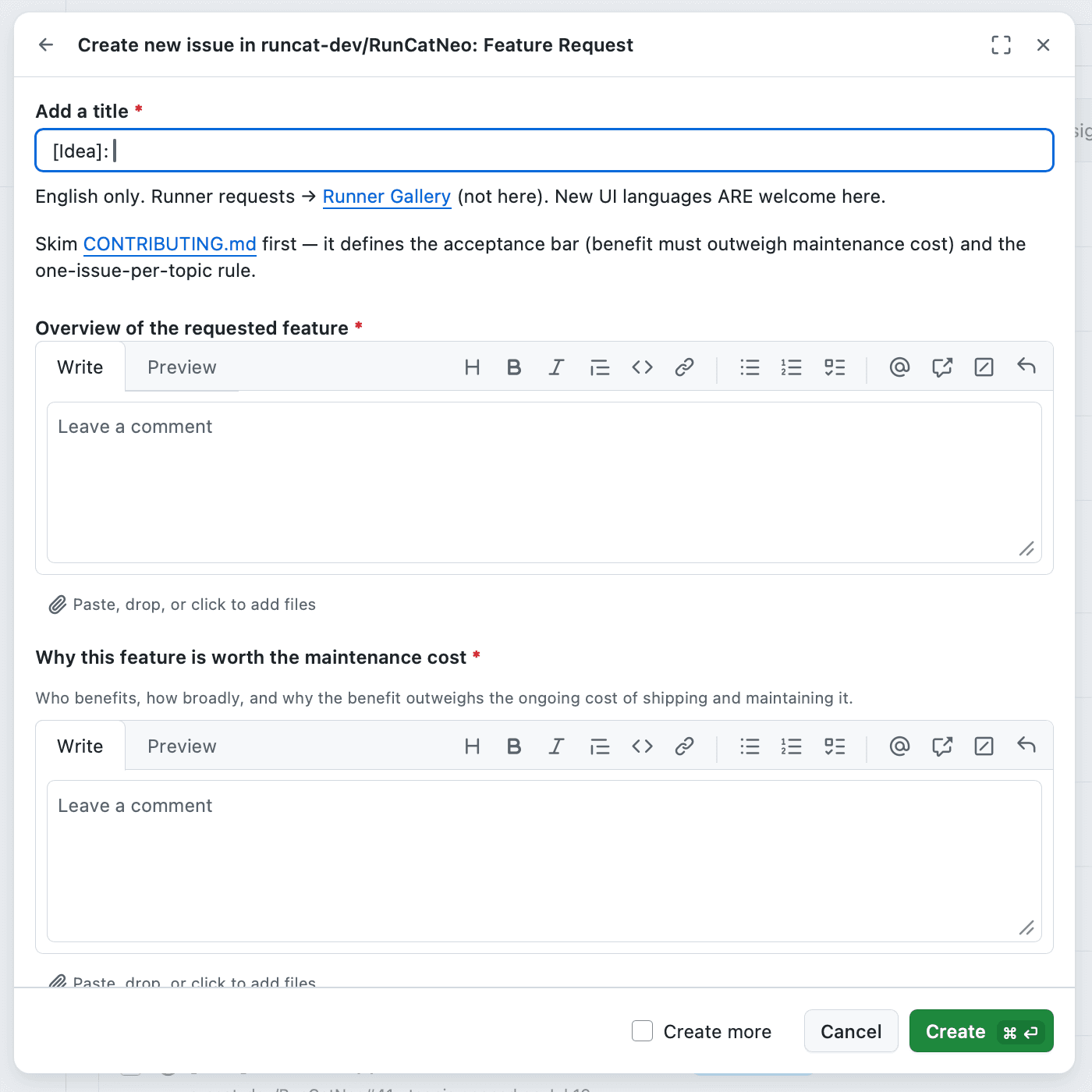Attach files to the Overview field
1092x1092 pixels.
183,604
